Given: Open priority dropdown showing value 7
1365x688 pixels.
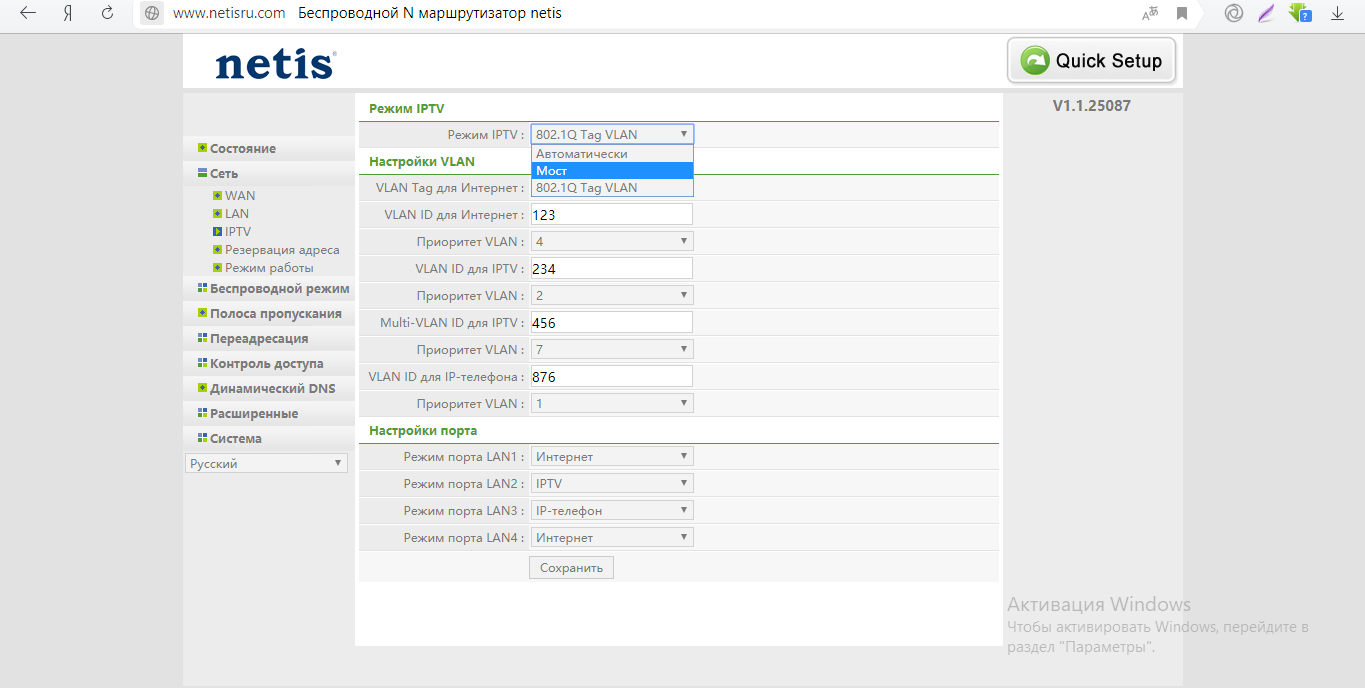Looking at the screenshot, I should click(612, 349).
